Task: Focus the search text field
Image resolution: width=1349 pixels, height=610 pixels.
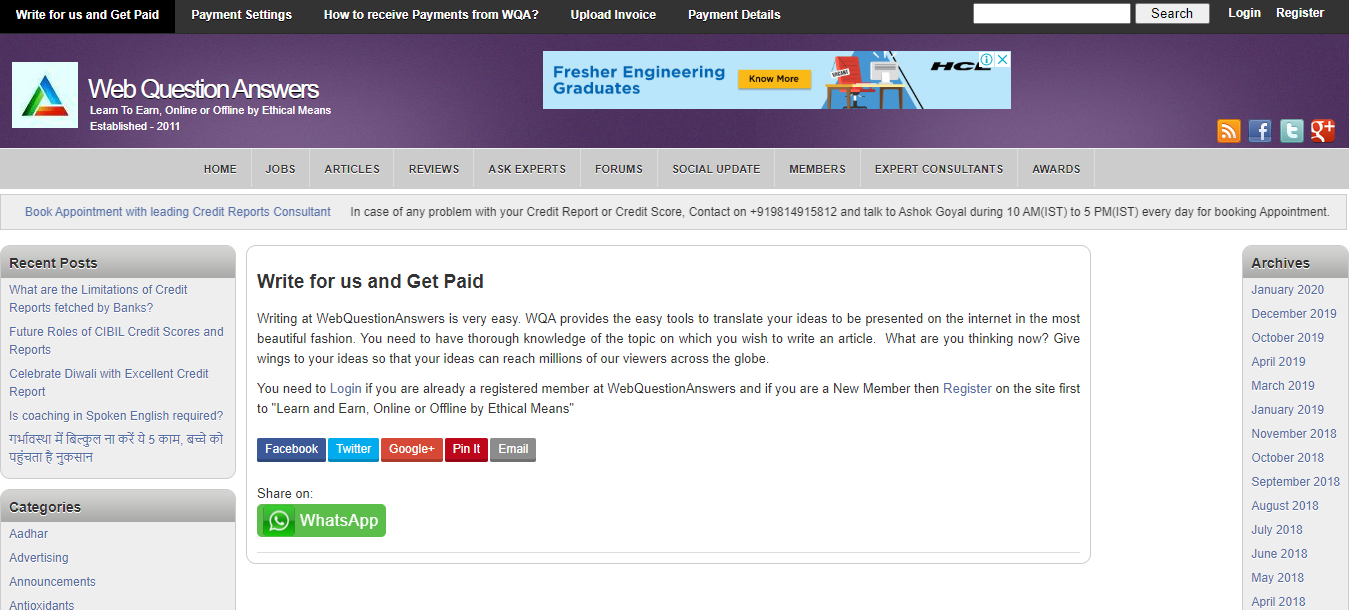Action: 1051,14
